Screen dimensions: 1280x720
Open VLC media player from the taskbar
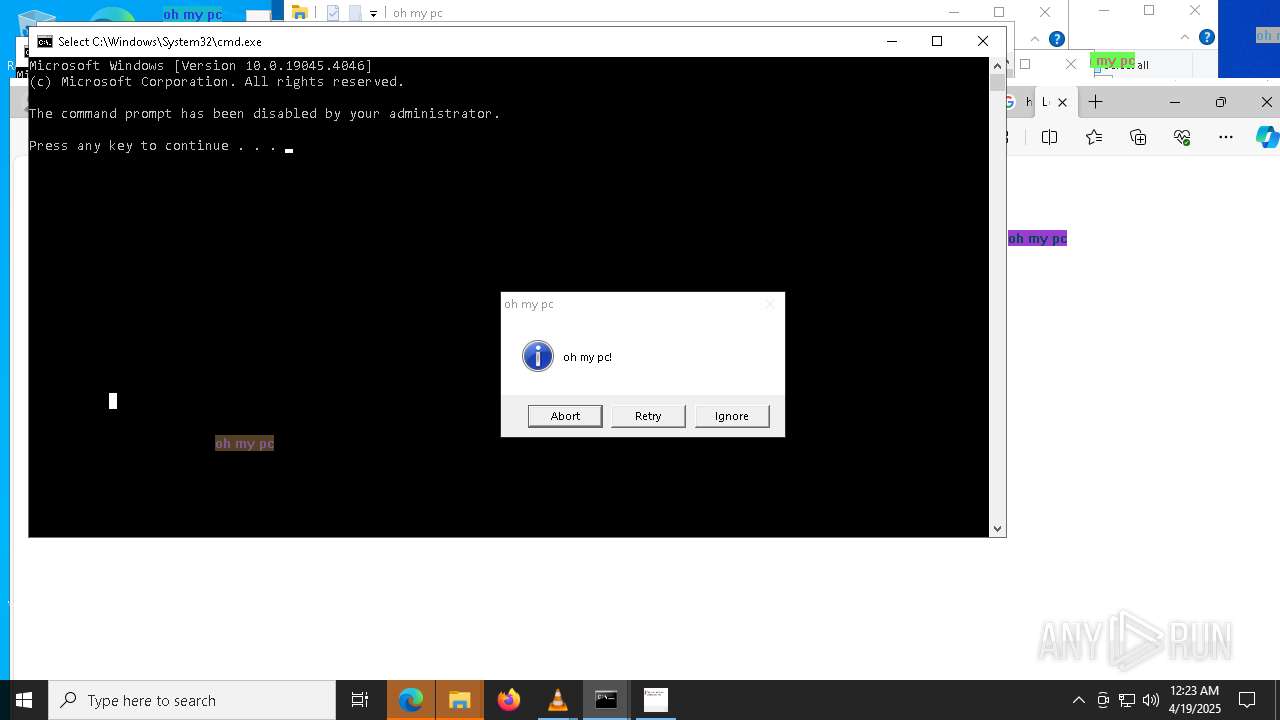point(557,700)
